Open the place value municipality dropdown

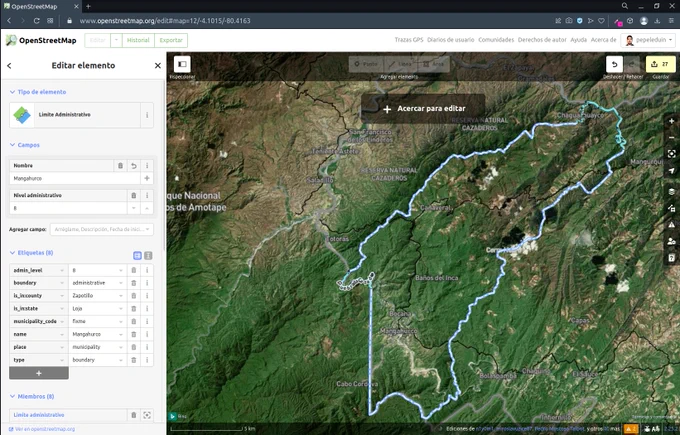tap(121, 347)
